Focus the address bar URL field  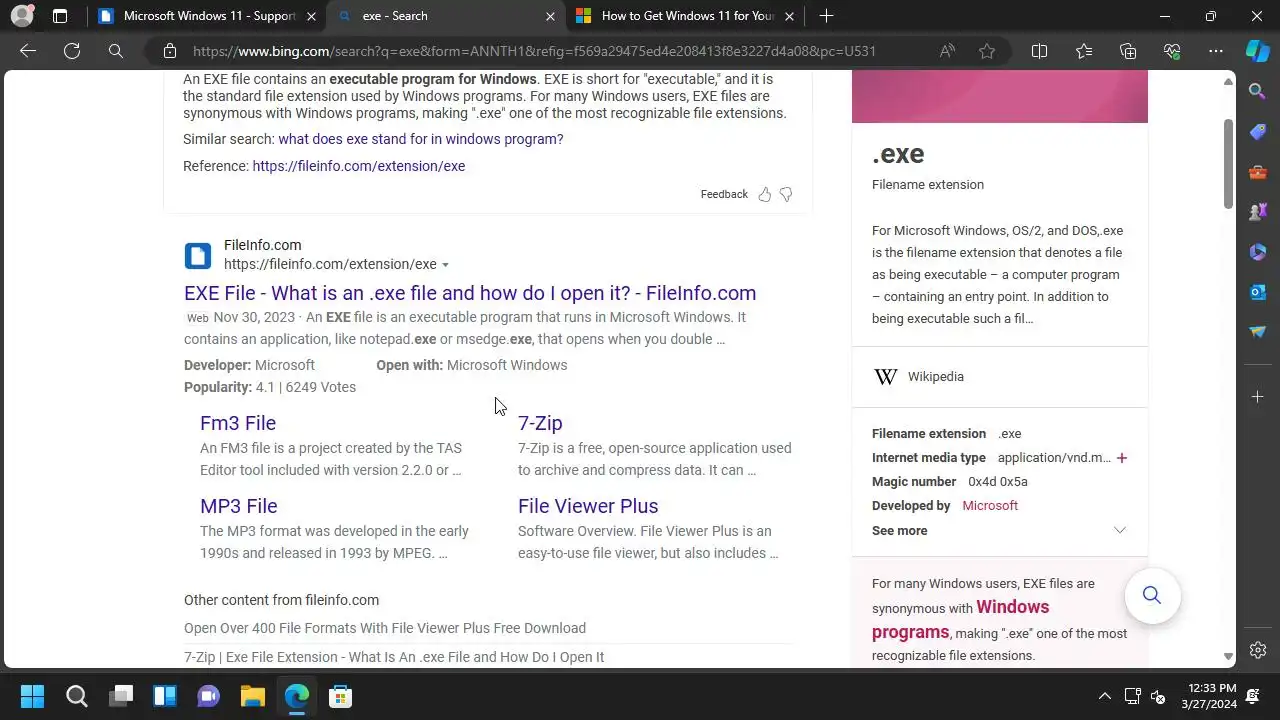click(x=534, y=51)
